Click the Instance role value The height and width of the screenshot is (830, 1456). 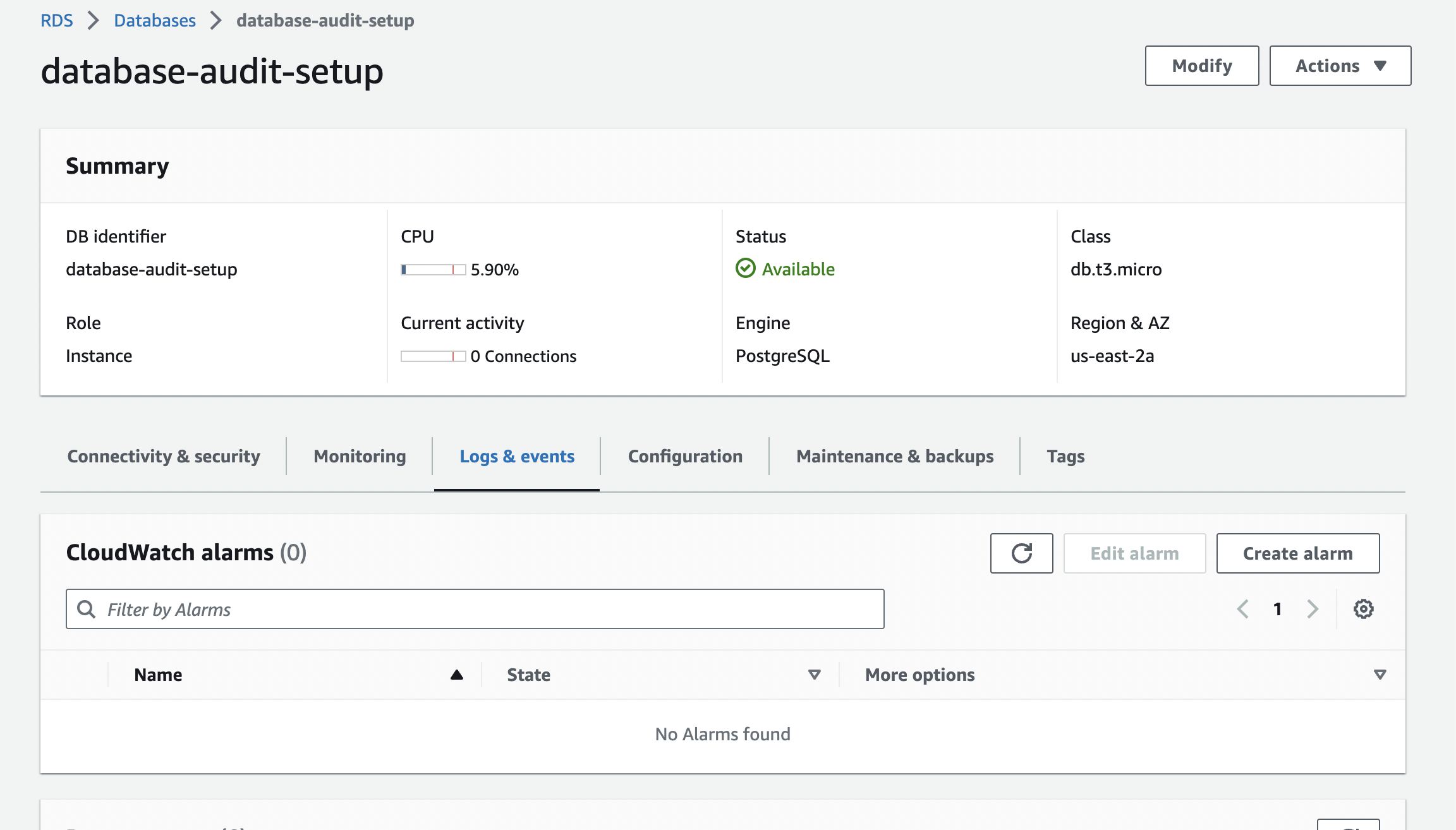99,356
